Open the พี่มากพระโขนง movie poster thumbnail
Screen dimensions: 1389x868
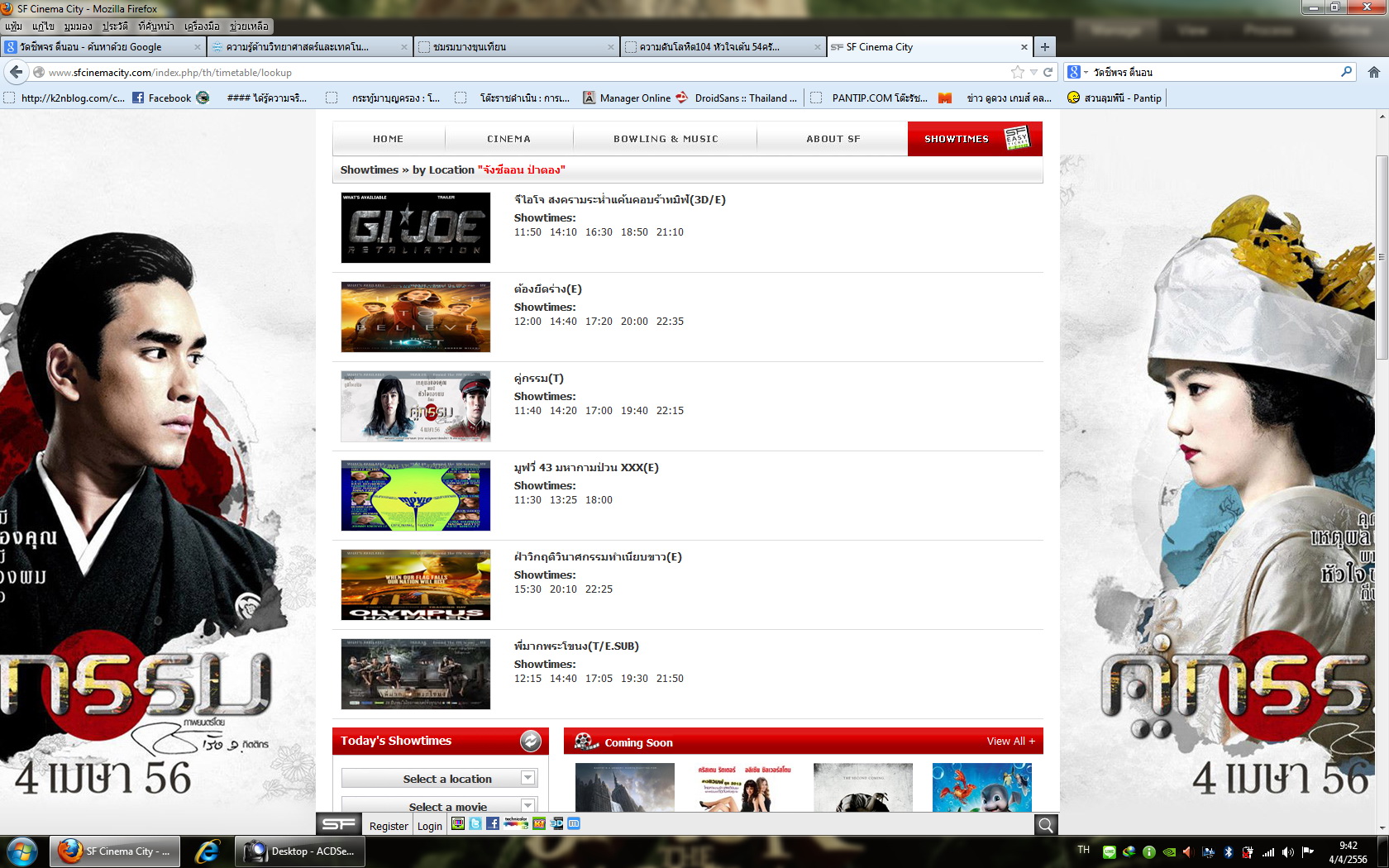[x=416, y=674]
